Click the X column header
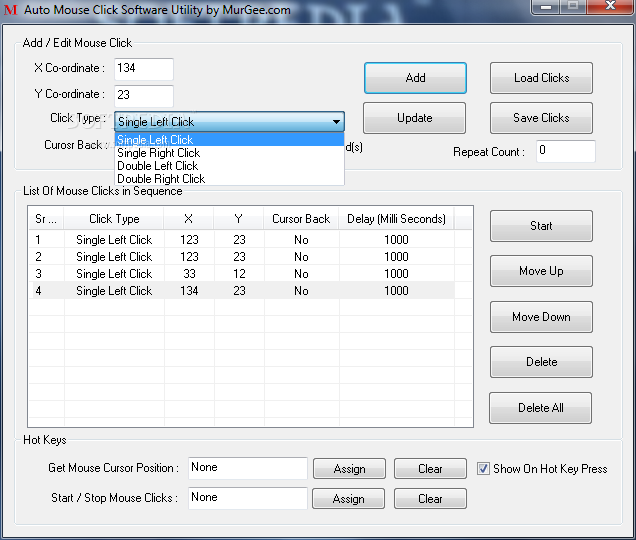The height and width of the screenshot is (540, 636). tap(189, 219)
